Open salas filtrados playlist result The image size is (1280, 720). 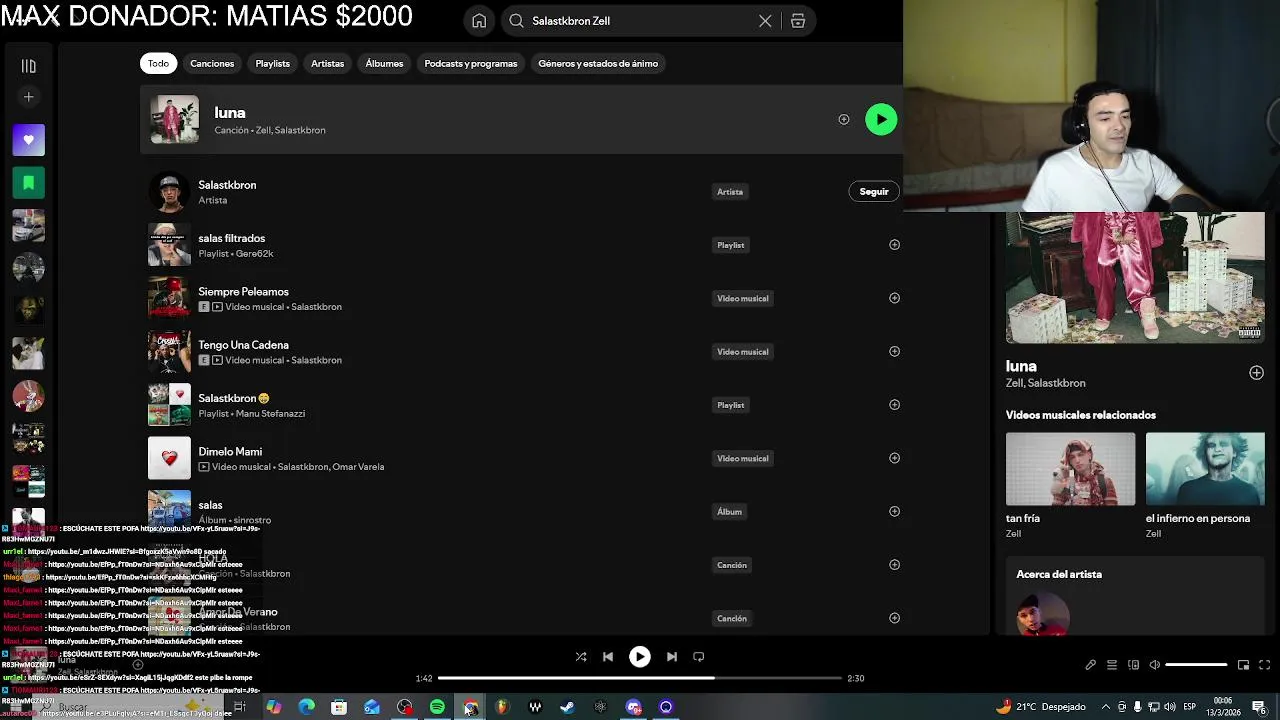point(232,238)
